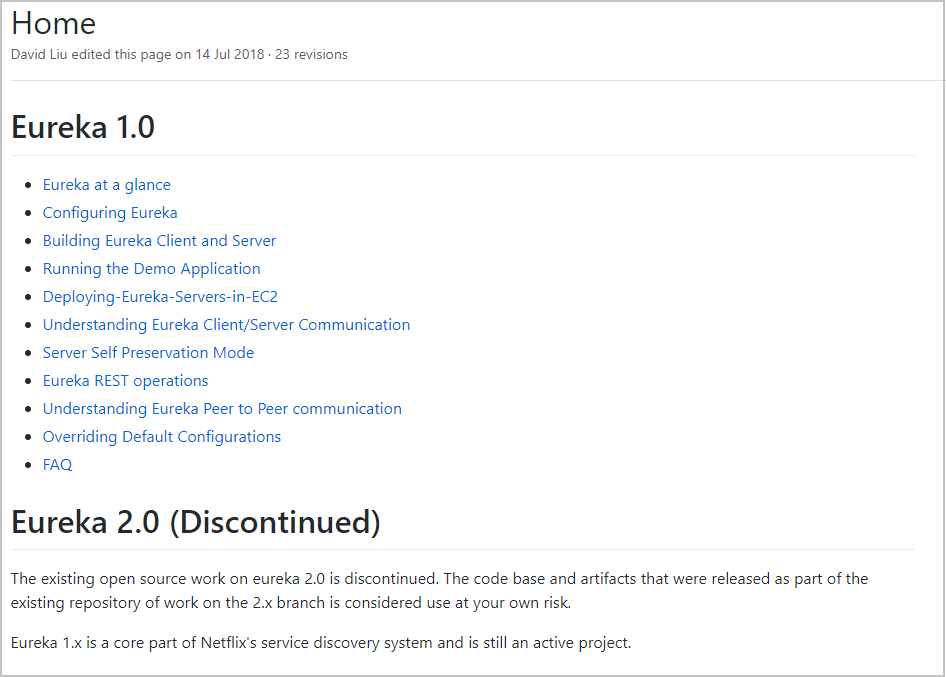This screenshot has width=946, height=677.
Task: Open Building Eureka Client and Server link
Action: 159,241
